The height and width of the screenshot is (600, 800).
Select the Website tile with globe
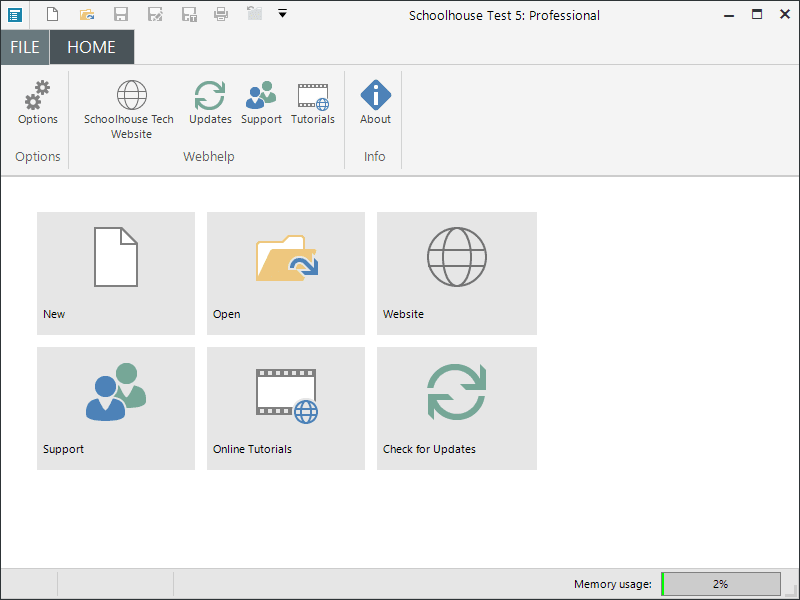[456, 273]
